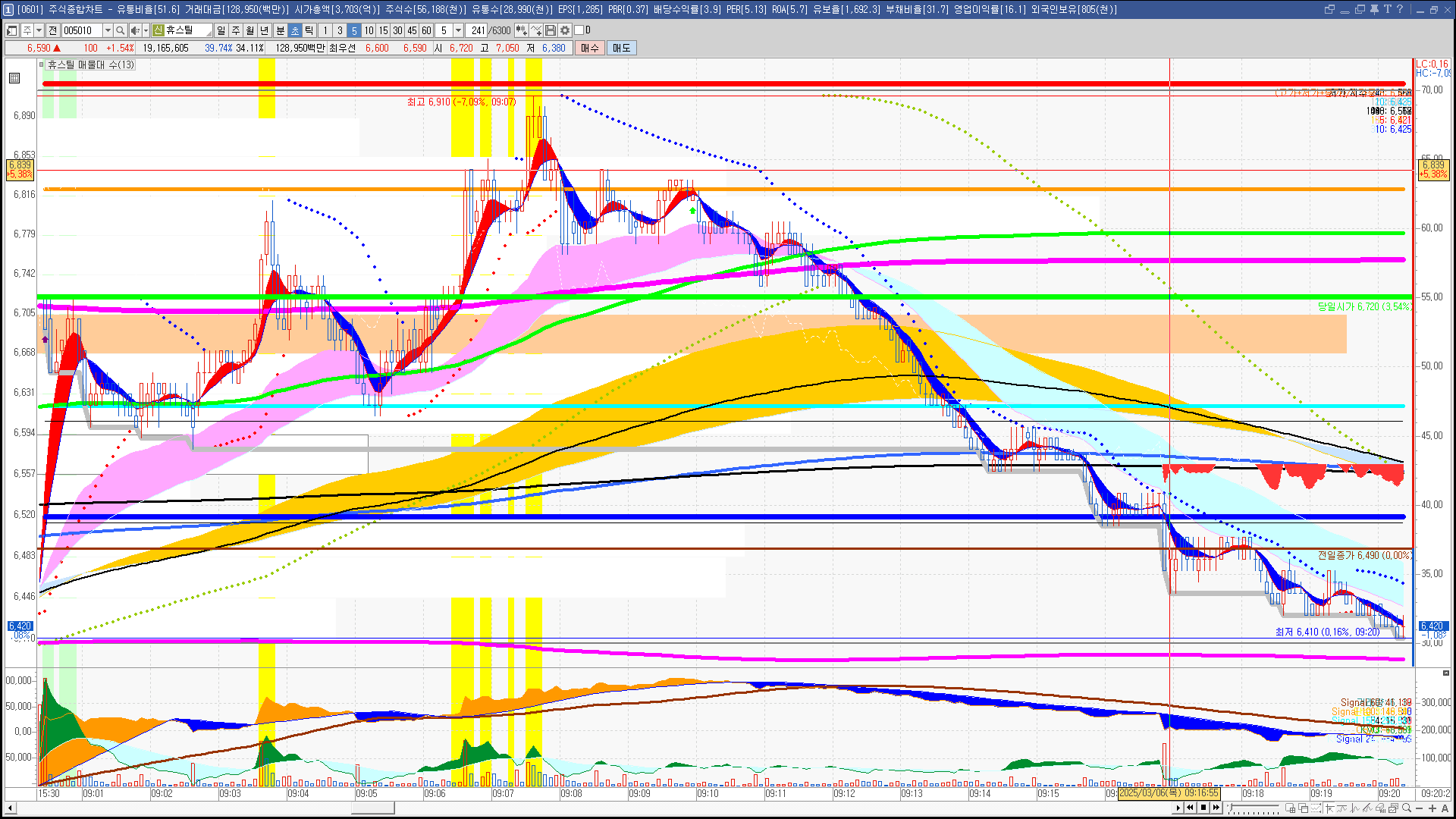Screen dimensions: 1456x819
Task: Open stock code 005010 dropdown arrow
Action: tap(108, 30)
